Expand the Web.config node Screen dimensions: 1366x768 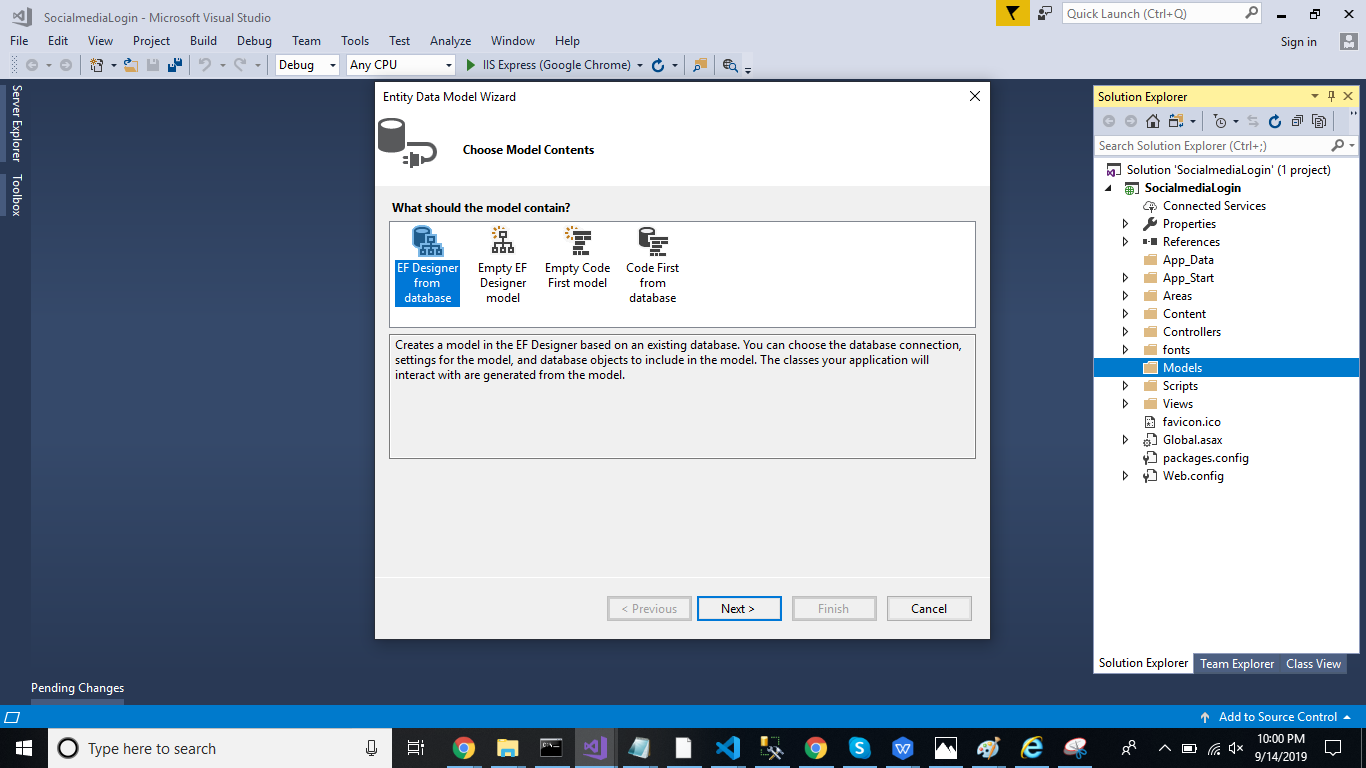click(1126, 476)
